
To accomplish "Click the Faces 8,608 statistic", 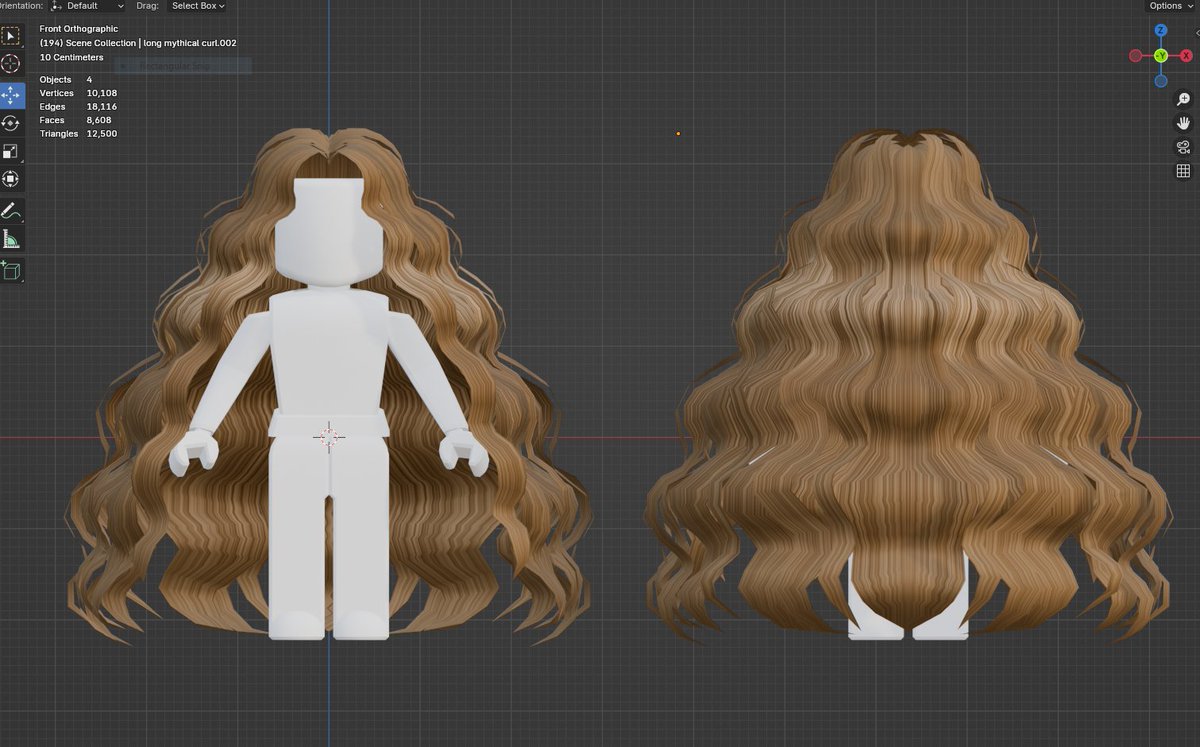I will click(78, 120).
